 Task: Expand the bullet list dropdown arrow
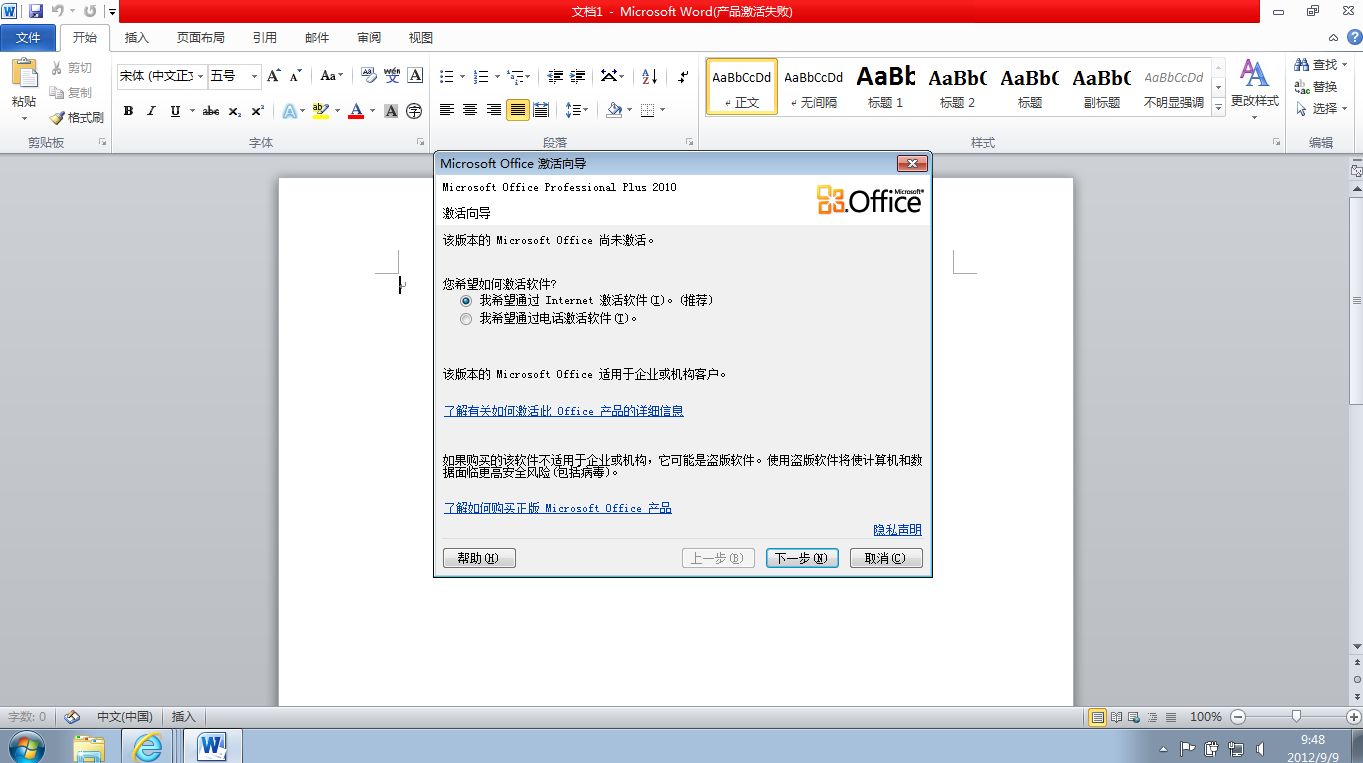461,76
